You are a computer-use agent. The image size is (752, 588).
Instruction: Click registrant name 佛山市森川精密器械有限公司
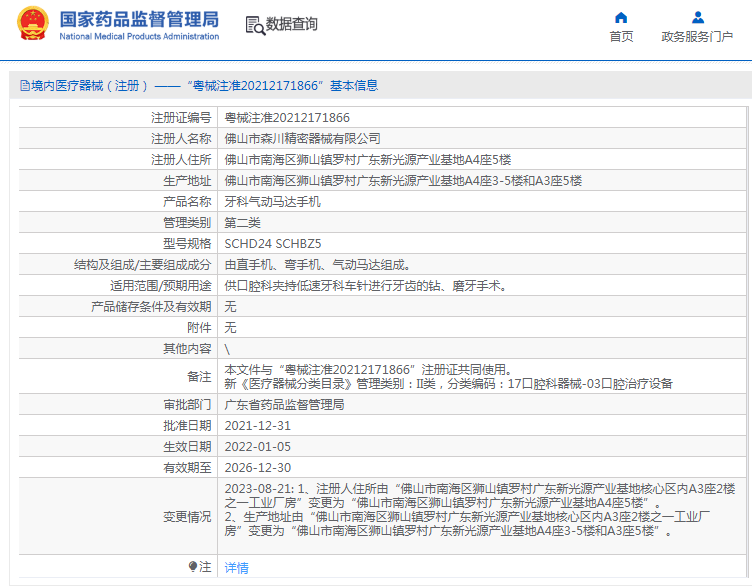(x=302, y=138)
